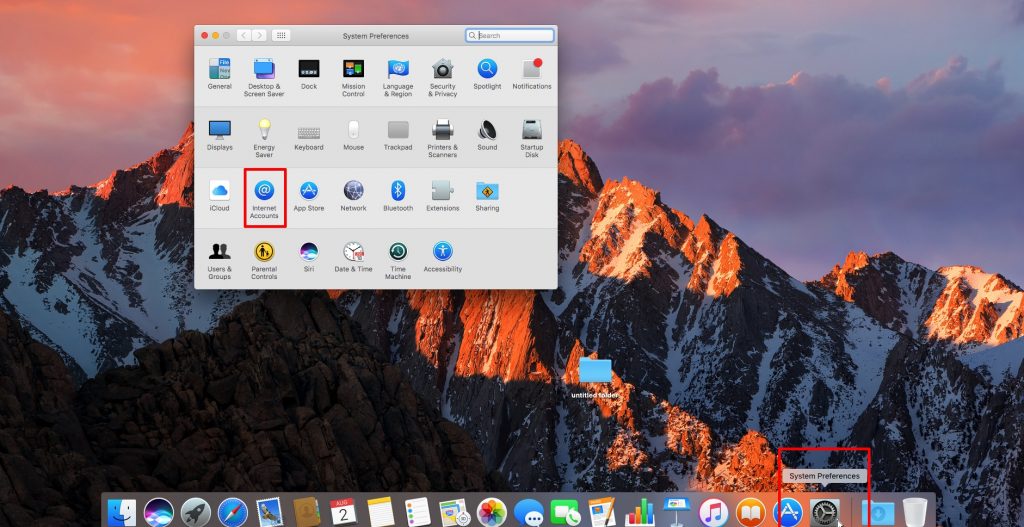Image resolution: width=1024 pixels, height=527 pixels.
Task: Open Finder from the Dock
Action: point(121,513)
